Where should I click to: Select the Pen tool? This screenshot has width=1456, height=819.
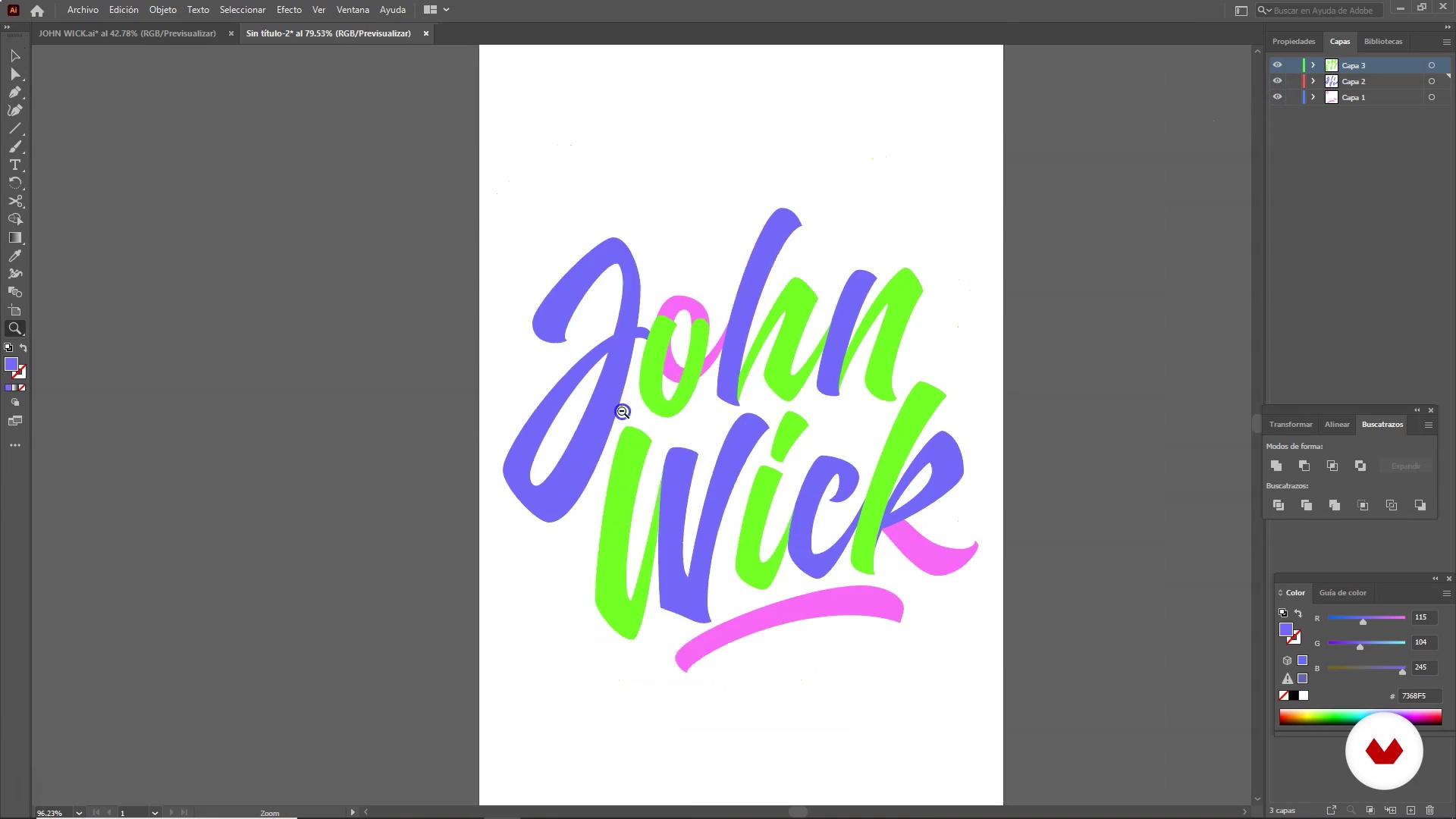15,93
